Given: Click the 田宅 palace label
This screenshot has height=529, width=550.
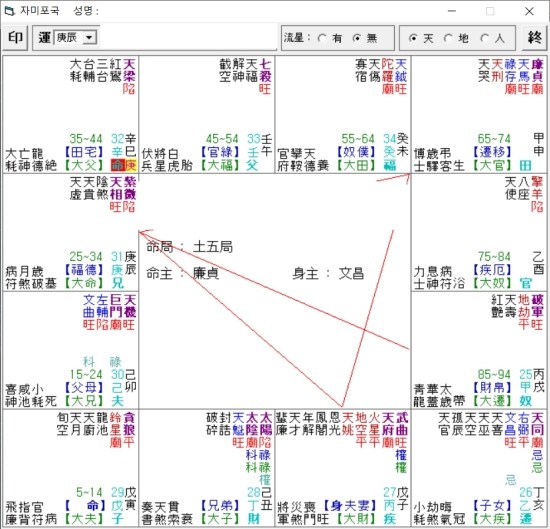Looking at the screenshot, I should [84, 152].
